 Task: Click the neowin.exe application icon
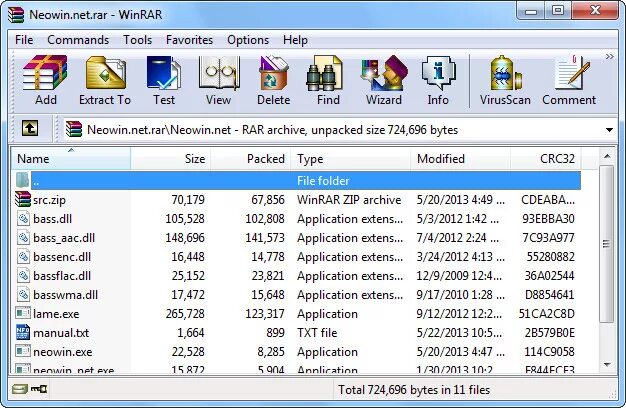tap(23, 351)
